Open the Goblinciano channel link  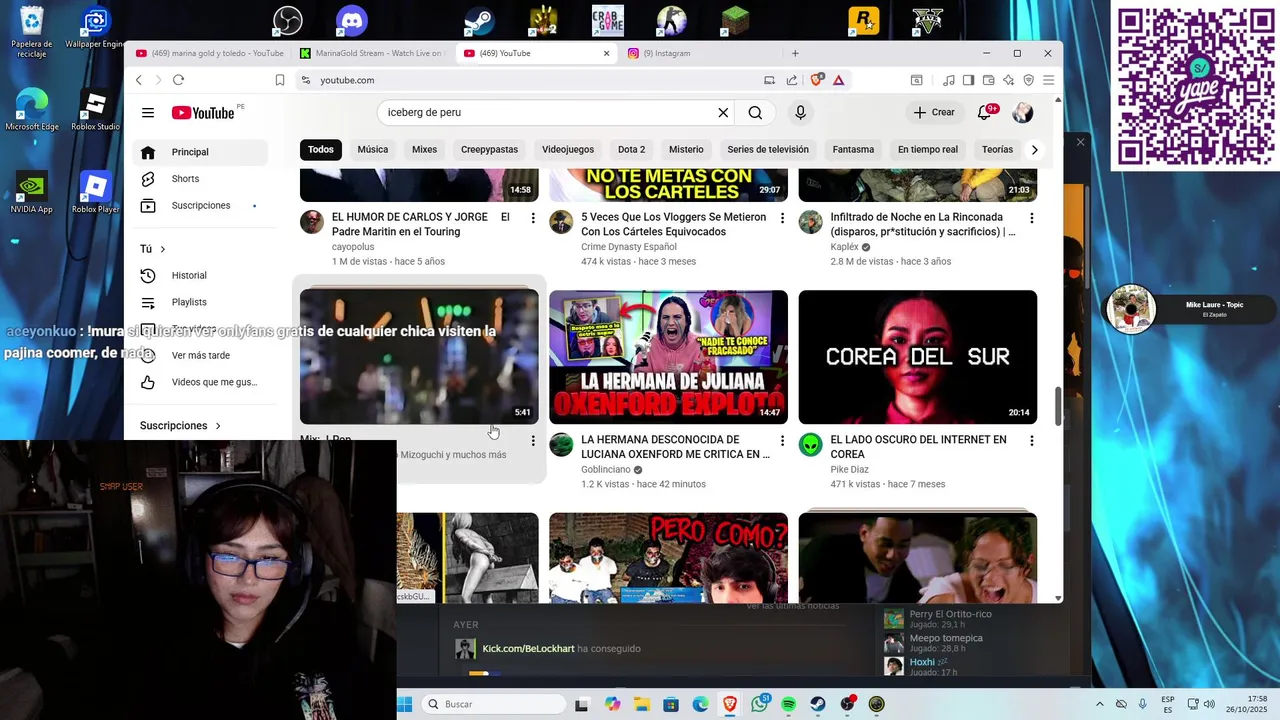click(606, 469)
